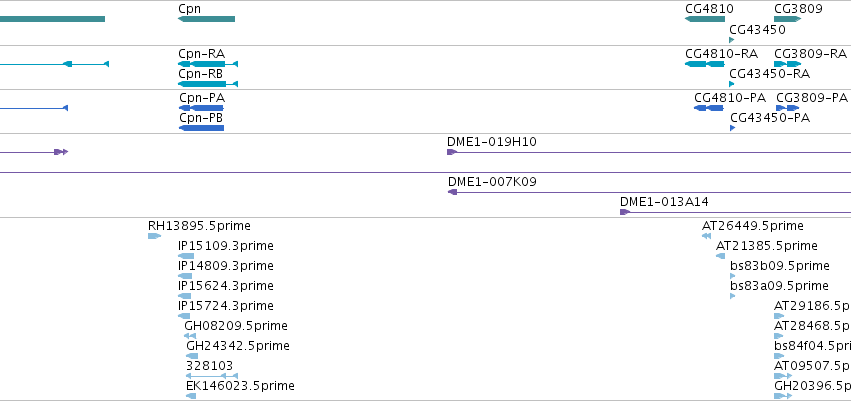Select the CG43450 gene small arrow
This screenshot has width=851, height=401.
[x=732, y=40]
